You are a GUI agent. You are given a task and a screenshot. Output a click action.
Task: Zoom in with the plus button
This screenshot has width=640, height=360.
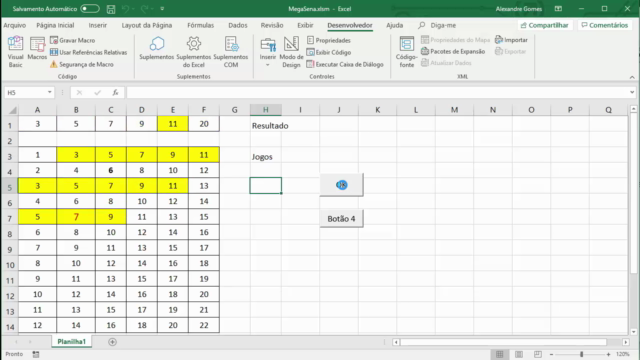click(x=608, y=354)
